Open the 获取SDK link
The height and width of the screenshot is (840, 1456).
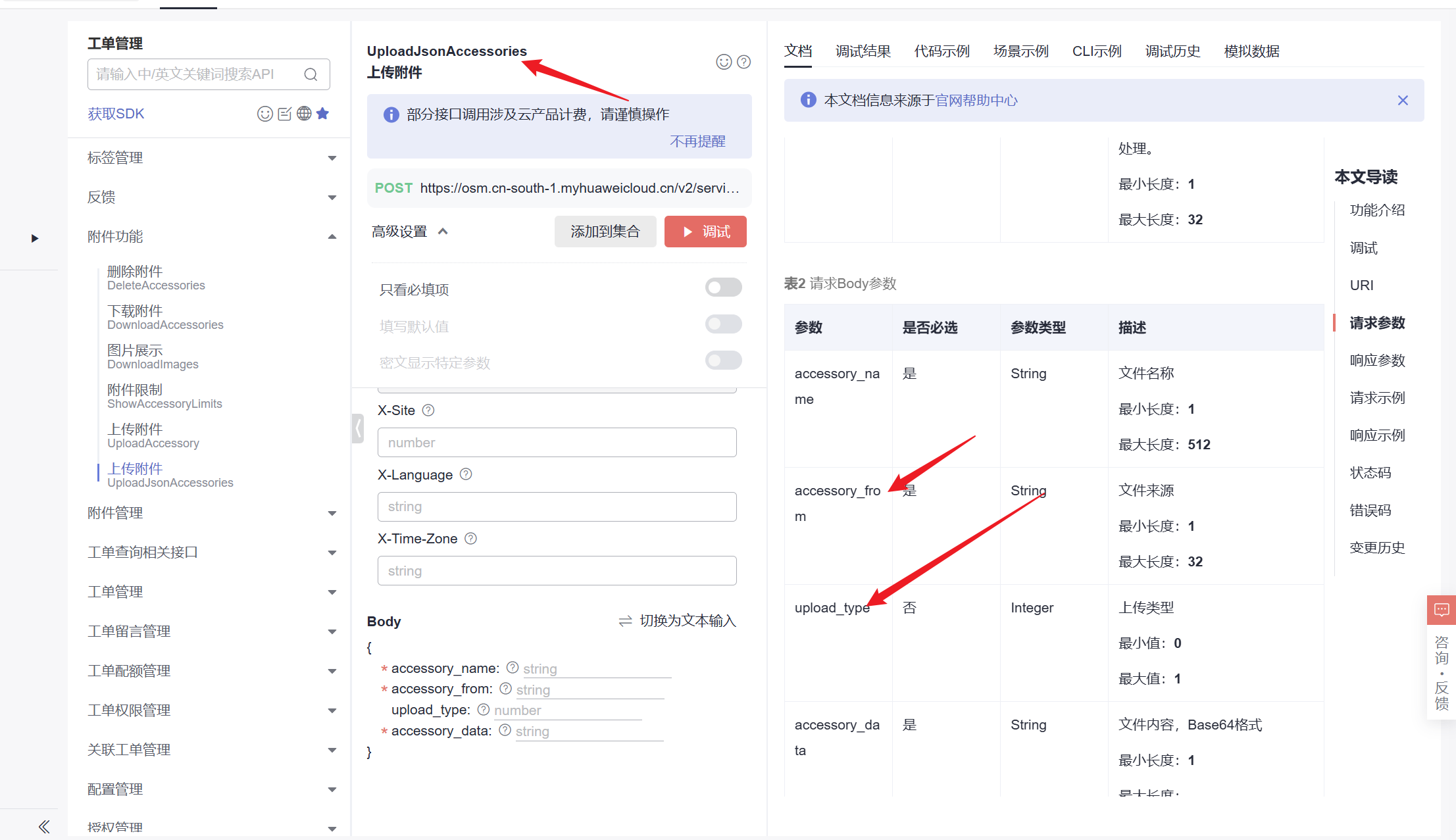tap(116, 114)
